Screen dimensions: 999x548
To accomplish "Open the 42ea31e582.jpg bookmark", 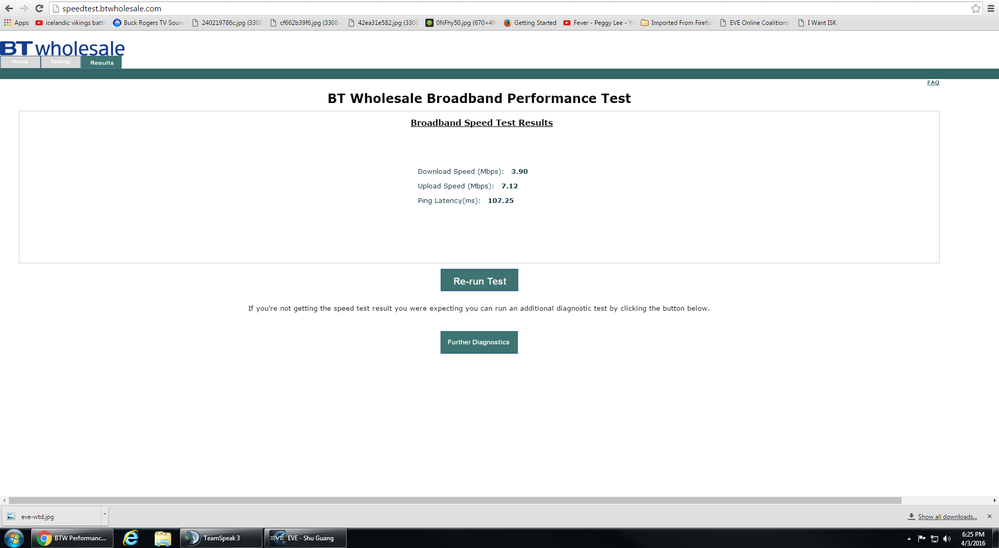I will click(x=383, y=22).
